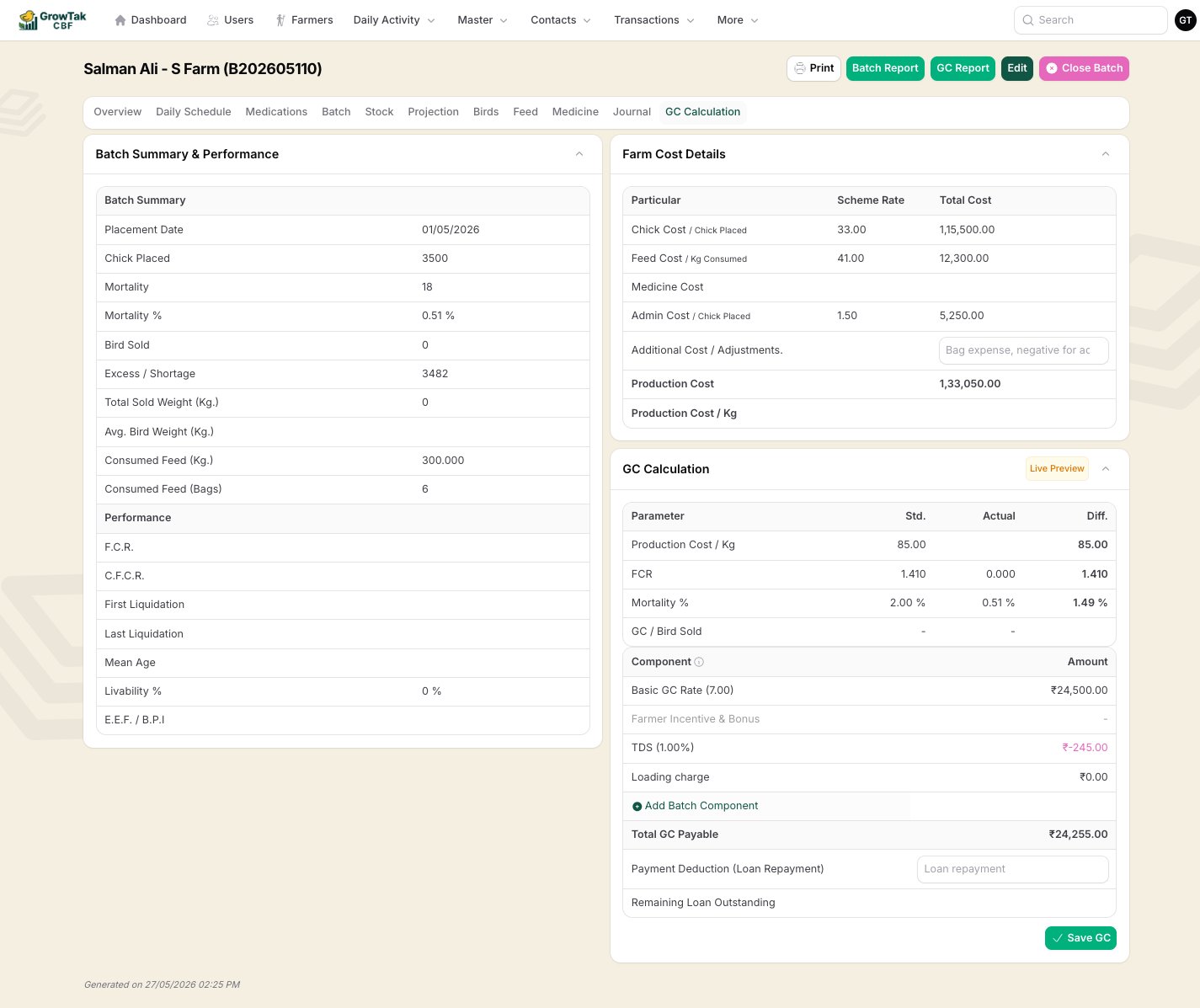Open the Journal tab

(632, 112)
